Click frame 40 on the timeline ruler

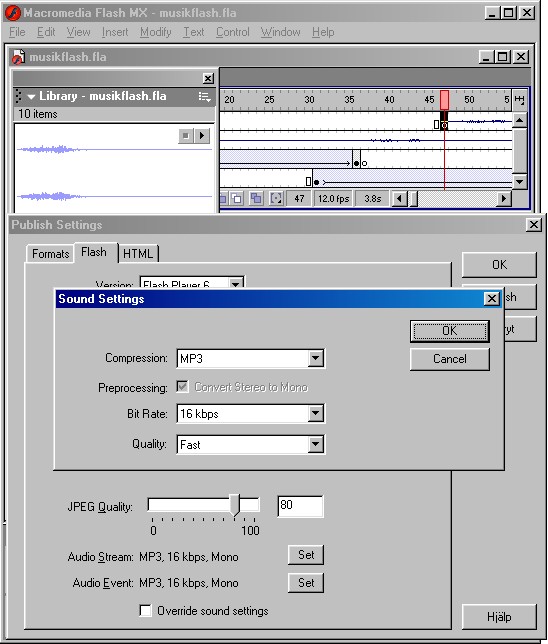[x=389, y=99]
